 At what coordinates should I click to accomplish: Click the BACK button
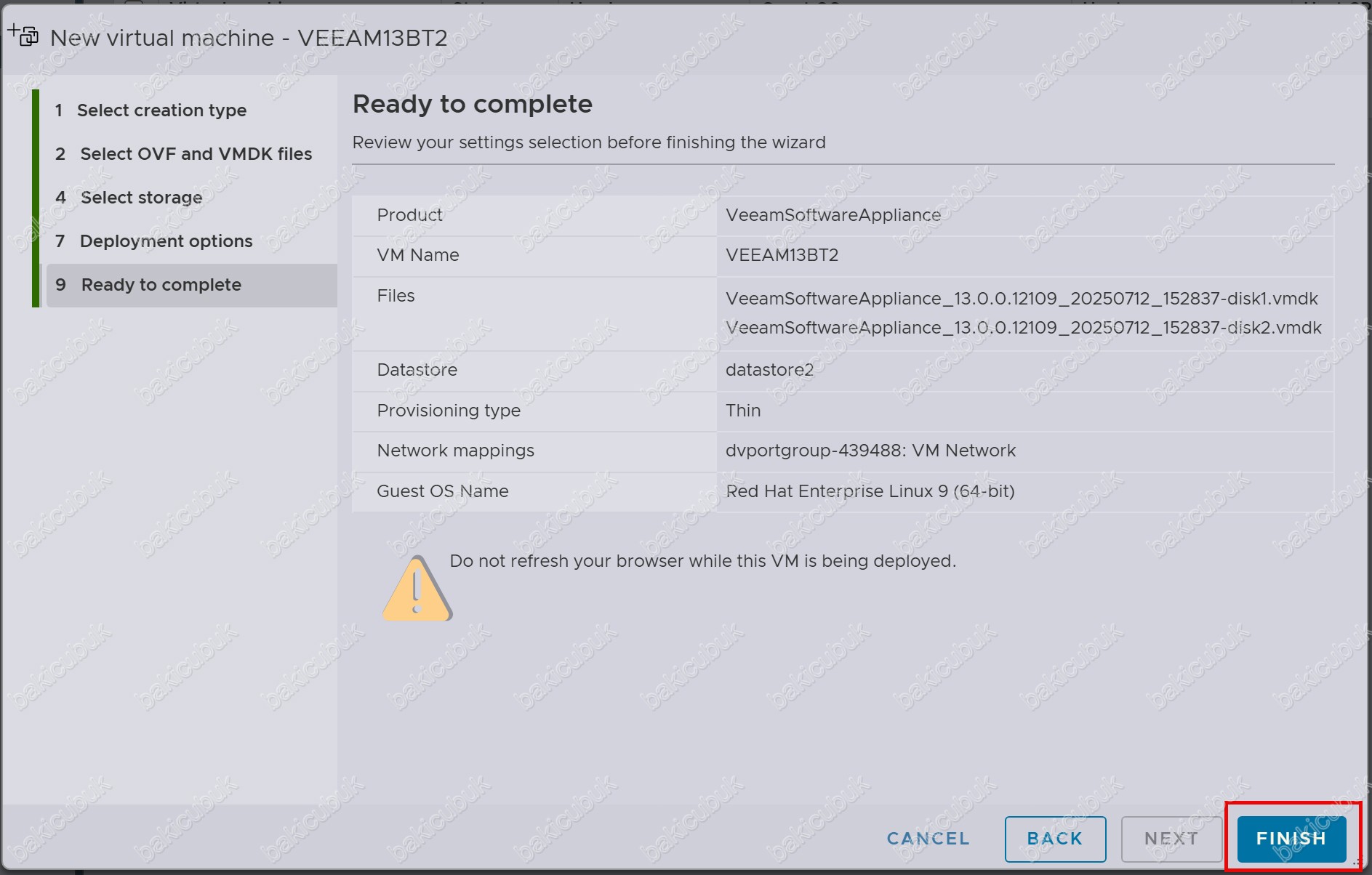pos(1055,838)
